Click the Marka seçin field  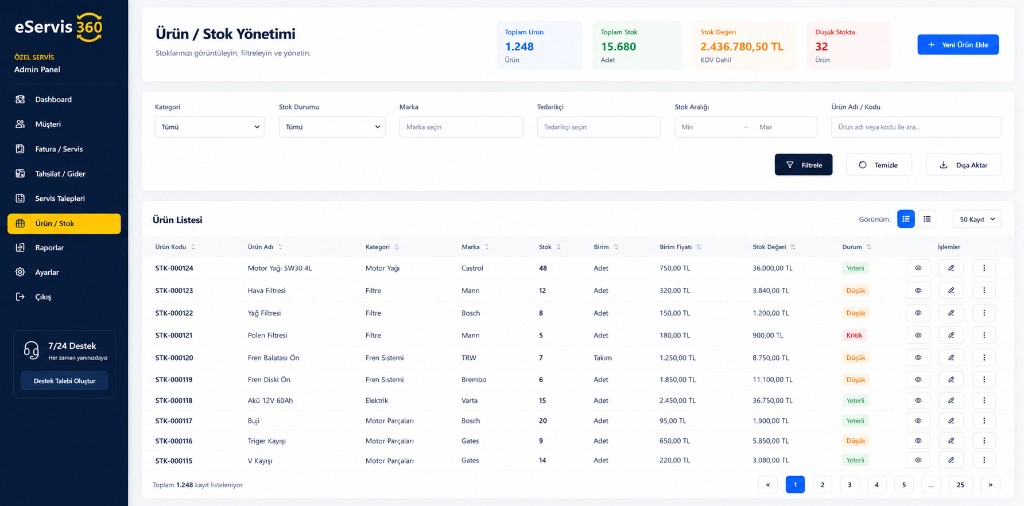point(461,127)
